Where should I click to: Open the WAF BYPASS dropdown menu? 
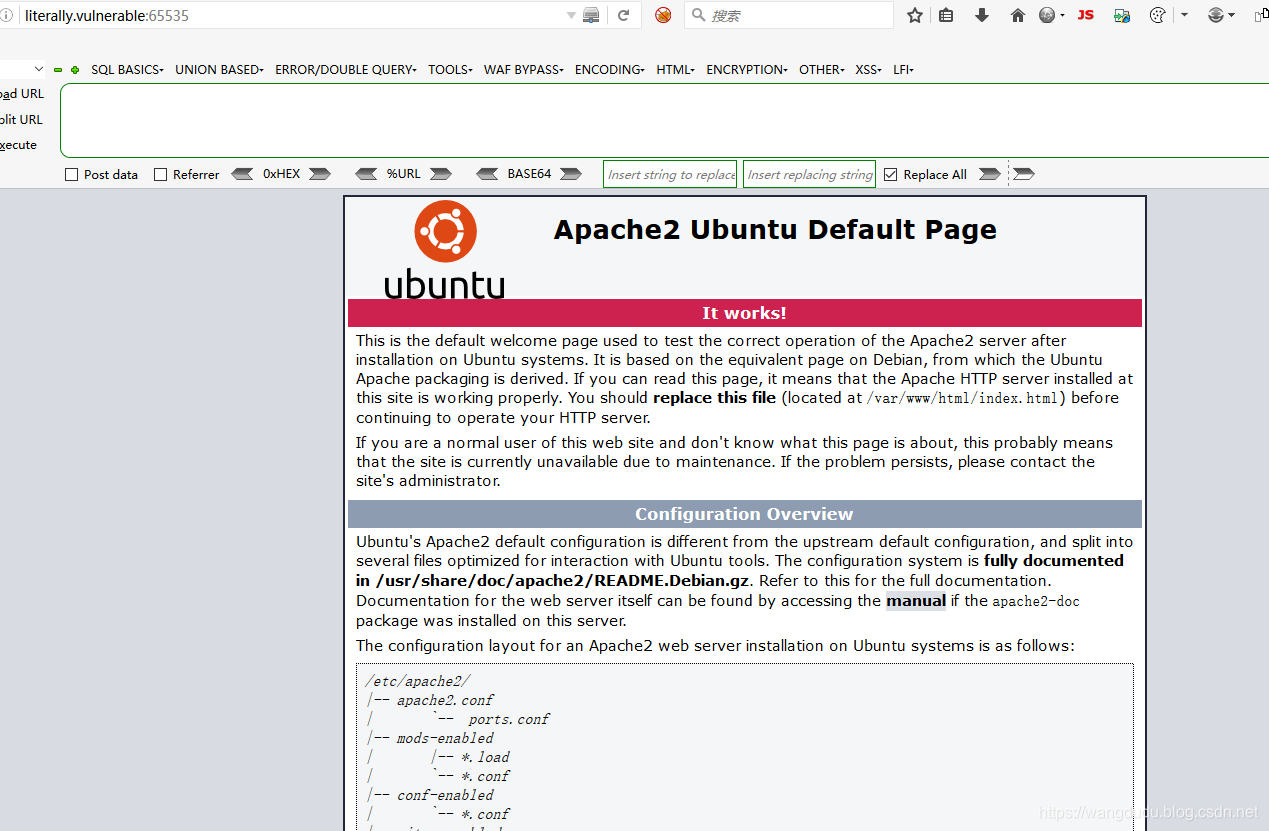(523, 70)
